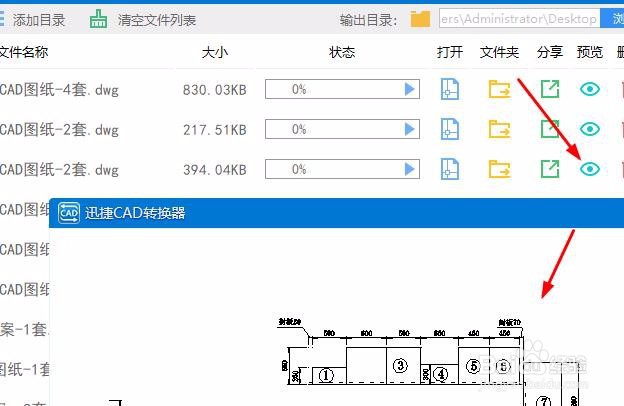Viewport: 624px width, 406px height.
Task: Preview the 394.04KB file with the eye icon
Action: [590, 169]
